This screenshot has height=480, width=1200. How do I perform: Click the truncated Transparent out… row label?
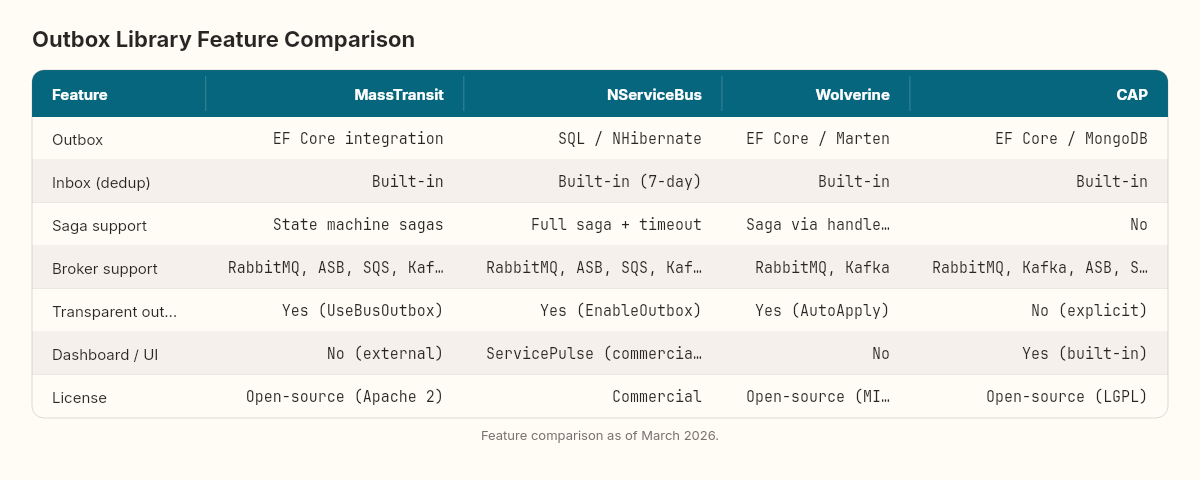coord(114,311)
